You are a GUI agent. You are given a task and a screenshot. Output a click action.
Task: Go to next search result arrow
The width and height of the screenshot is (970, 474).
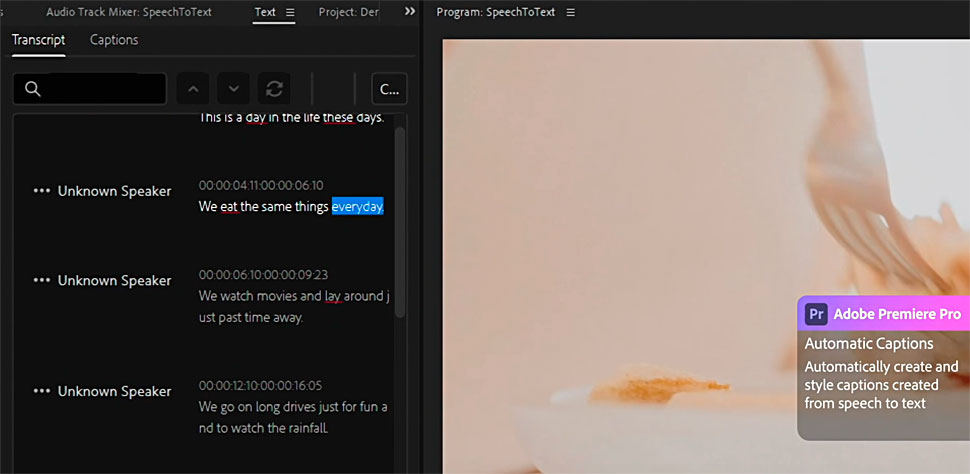coord(233,89)
